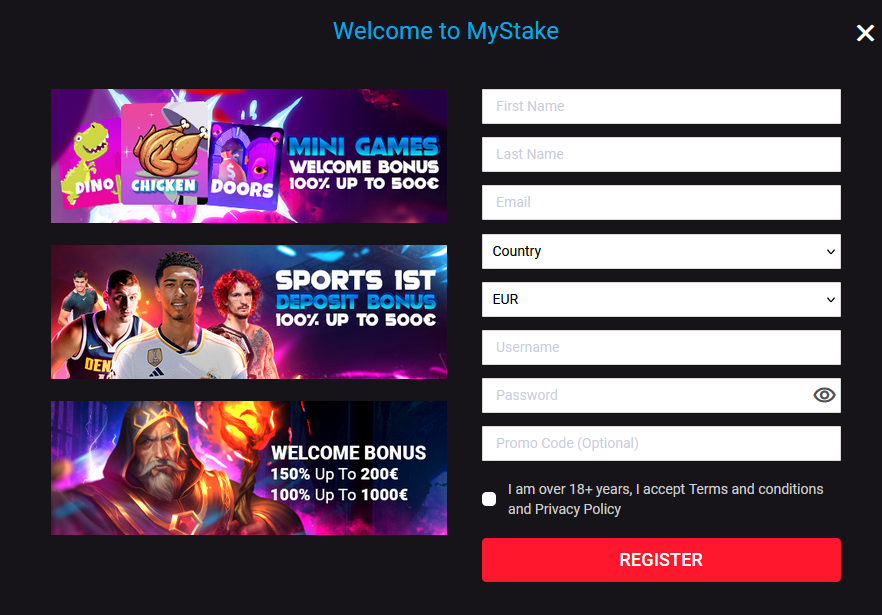Image resolution: width=882 pixels, height=615 pixels.
Task: Click into the Last Name field
Action: pyautogui.click(x=661, y=154)
